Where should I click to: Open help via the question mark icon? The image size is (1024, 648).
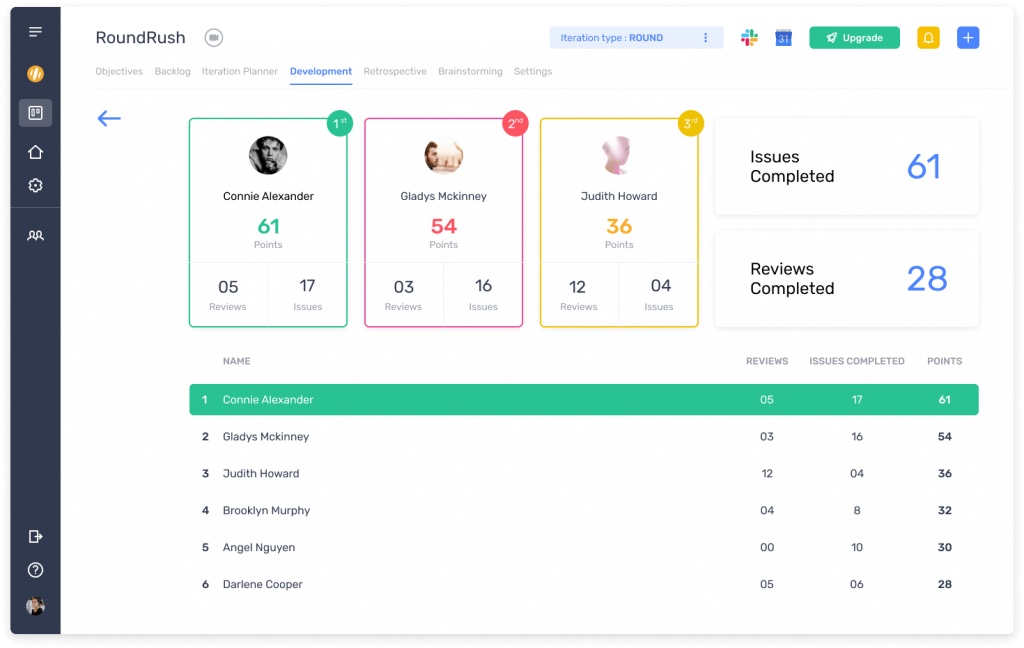35,570
